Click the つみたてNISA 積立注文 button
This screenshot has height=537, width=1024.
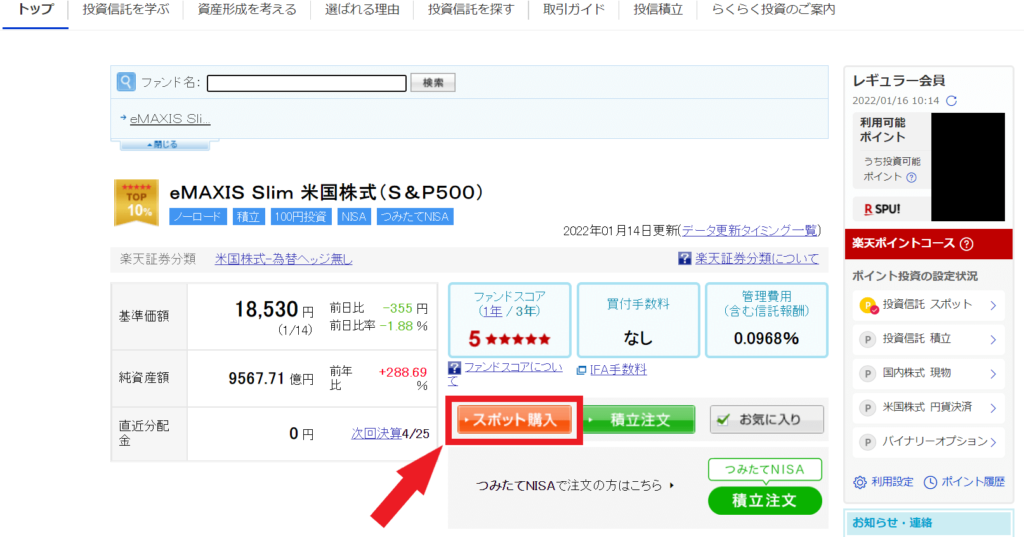765,500
